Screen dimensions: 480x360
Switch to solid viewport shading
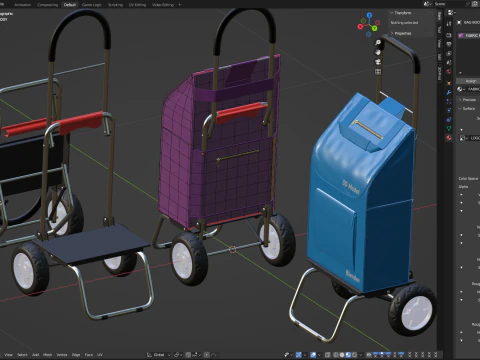(x=342, y=355)
